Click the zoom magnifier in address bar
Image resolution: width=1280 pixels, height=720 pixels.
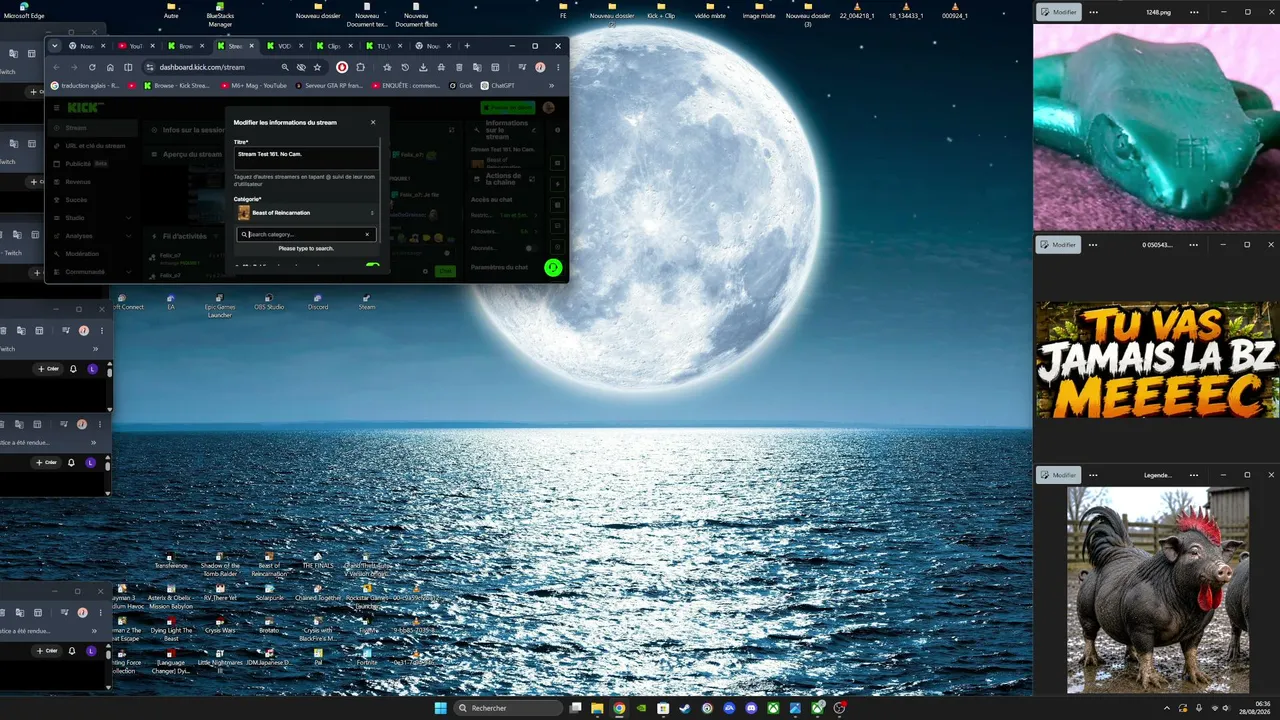pos(285,67)
